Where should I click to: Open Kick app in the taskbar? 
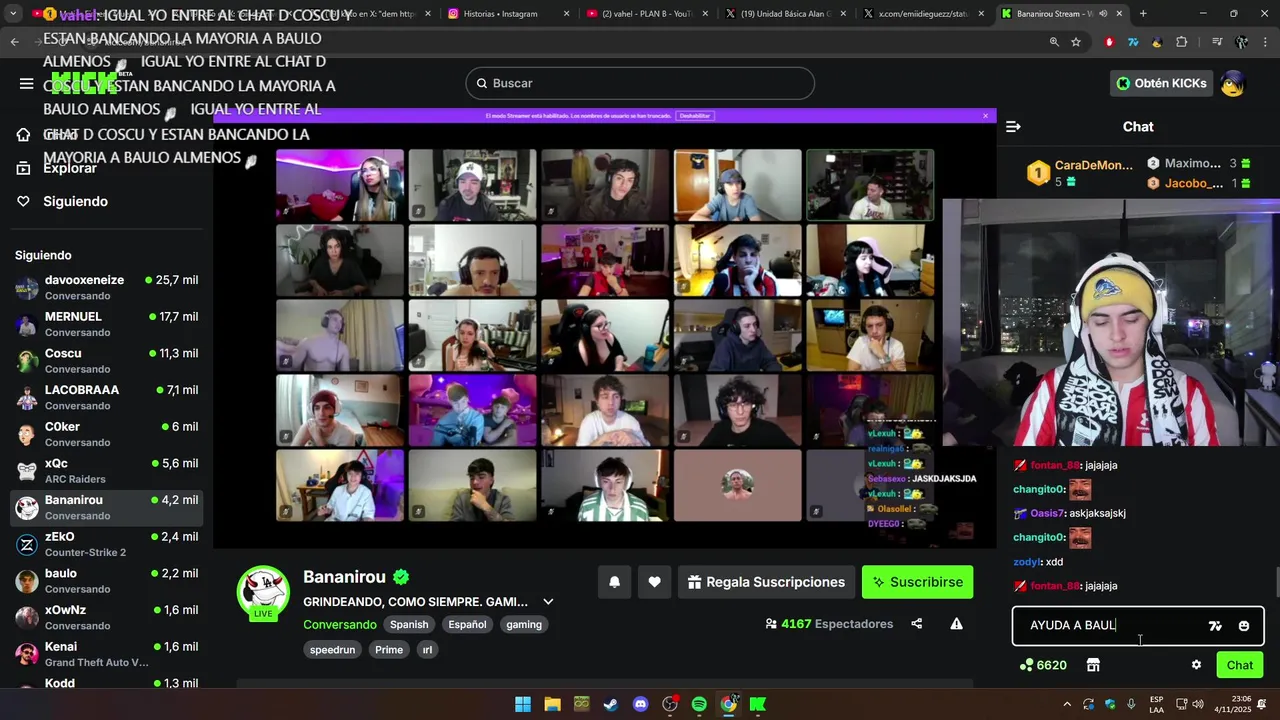758,704
